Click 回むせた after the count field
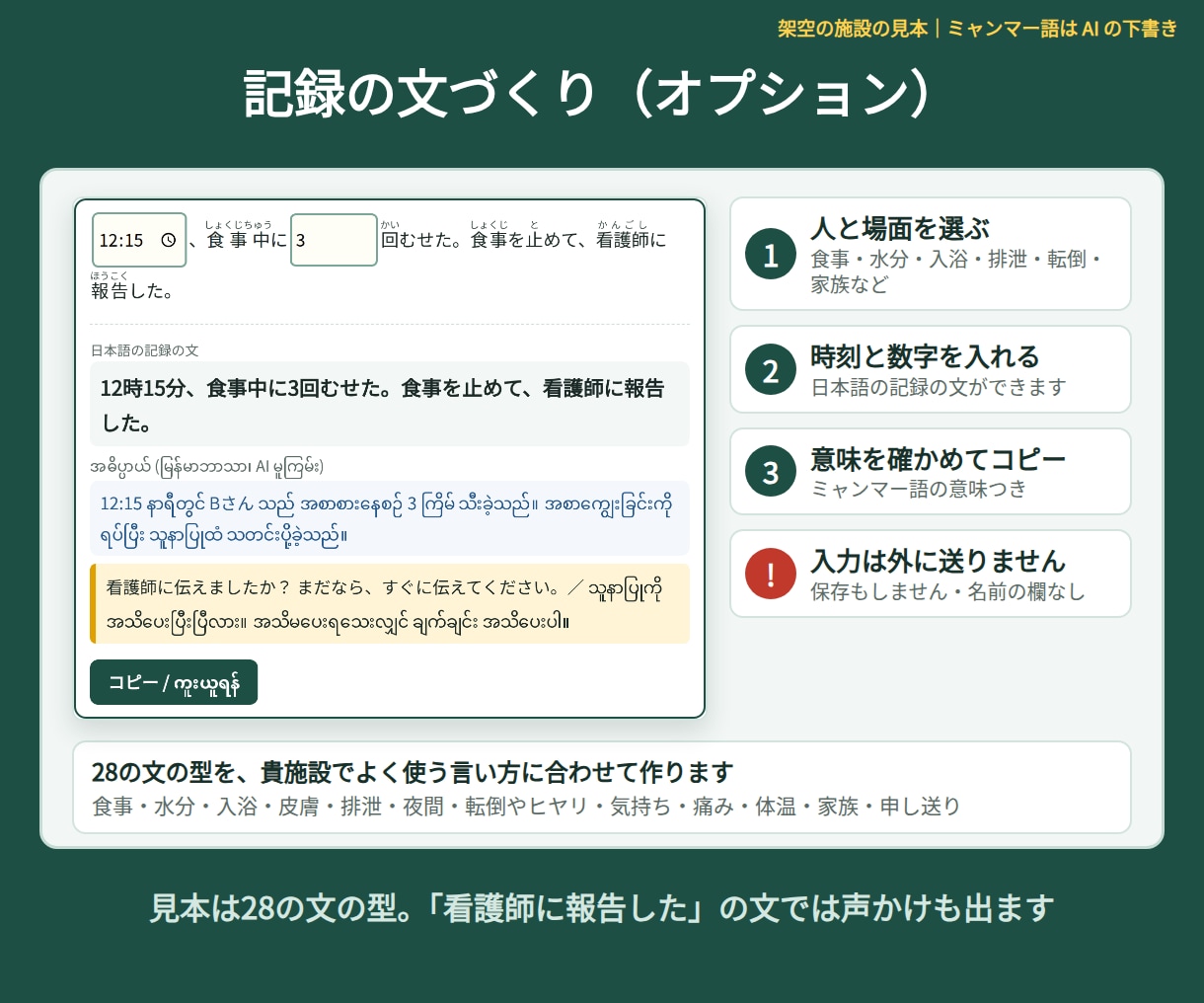1204x1003 pixels. 422,240
